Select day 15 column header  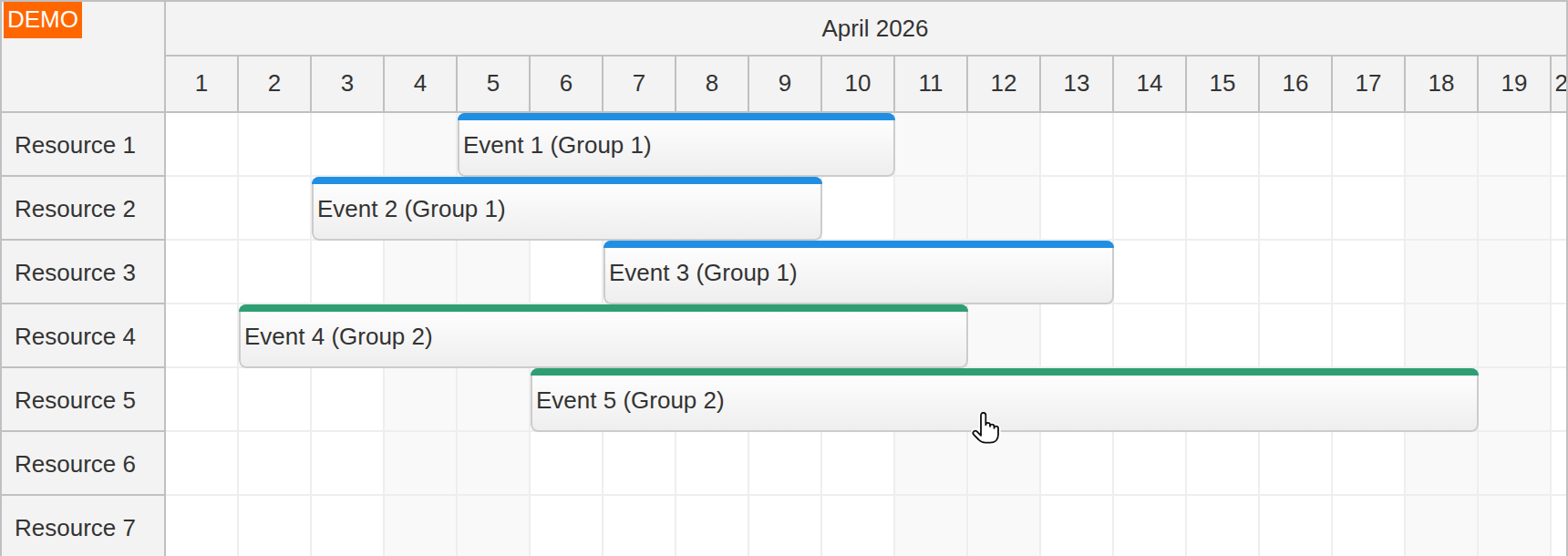tap(1222, 84)
